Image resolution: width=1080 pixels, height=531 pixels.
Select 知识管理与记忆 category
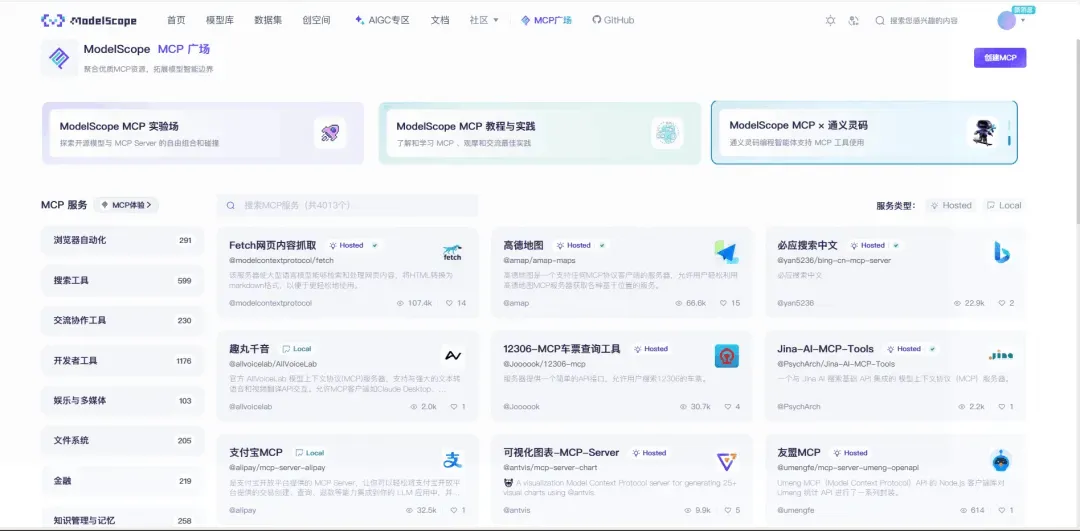coord(123,520)
